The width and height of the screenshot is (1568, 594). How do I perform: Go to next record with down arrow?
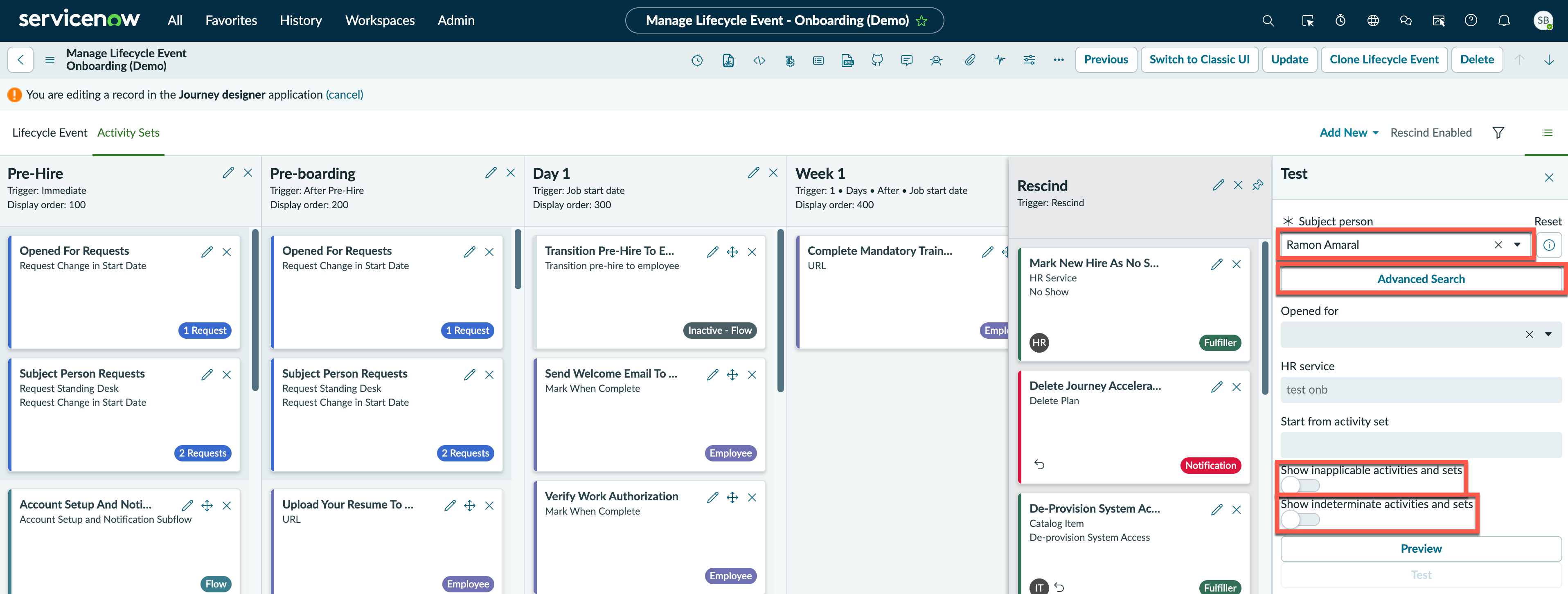click(x=1548, y=60)
